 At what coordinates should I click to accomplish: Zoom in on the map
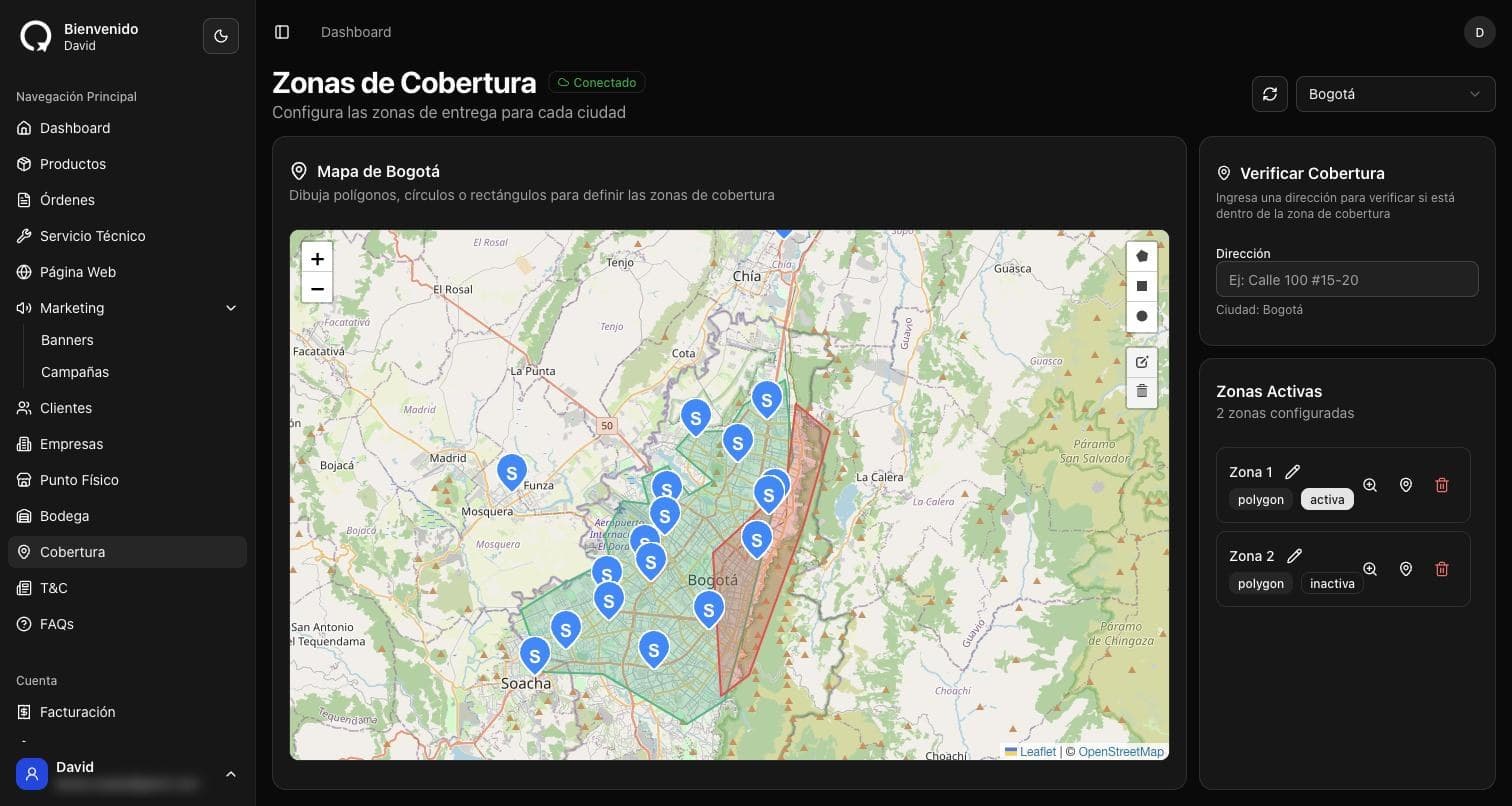point(317,259)
